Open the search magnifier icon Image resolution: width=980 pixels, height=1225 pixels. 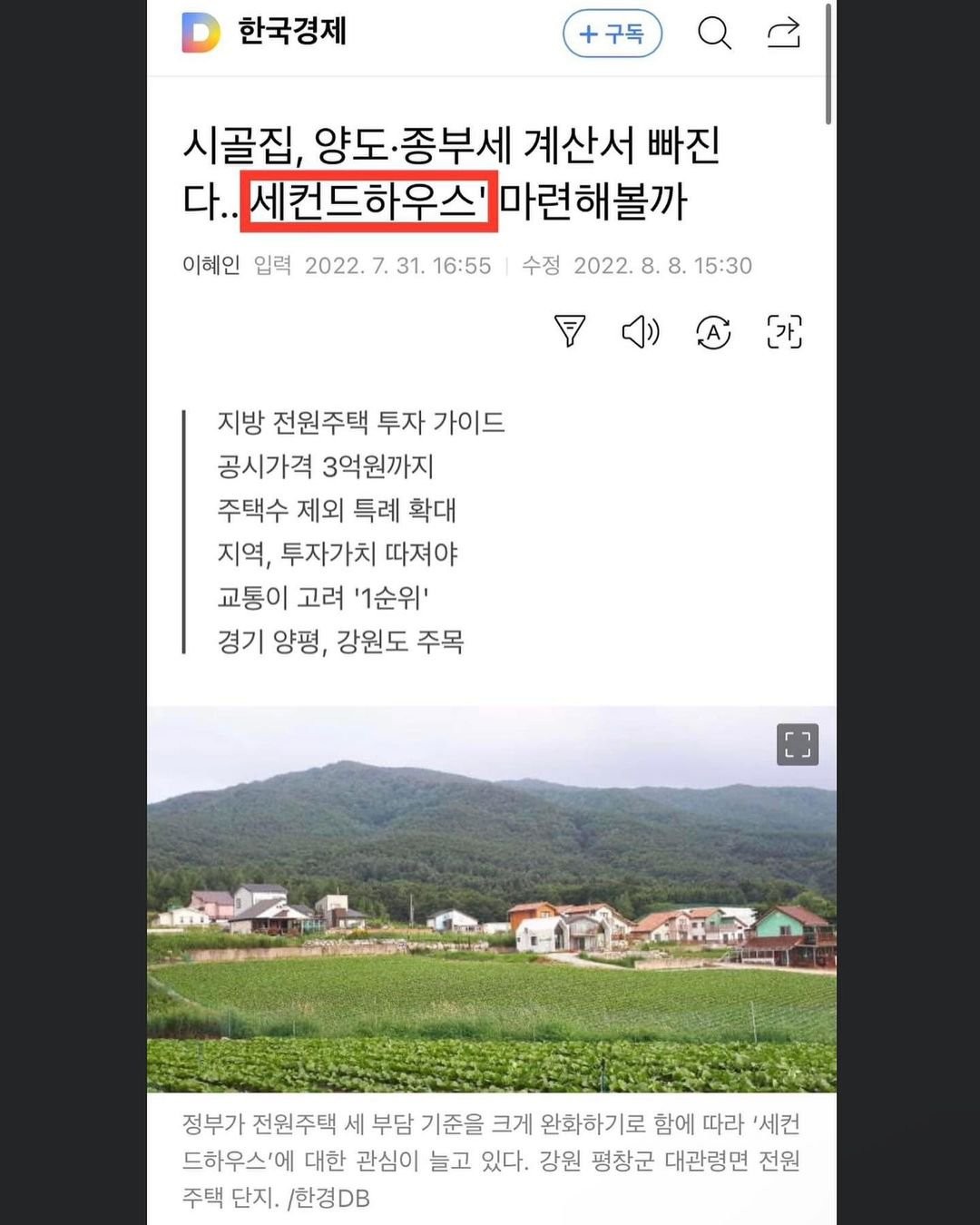(714, 34)
